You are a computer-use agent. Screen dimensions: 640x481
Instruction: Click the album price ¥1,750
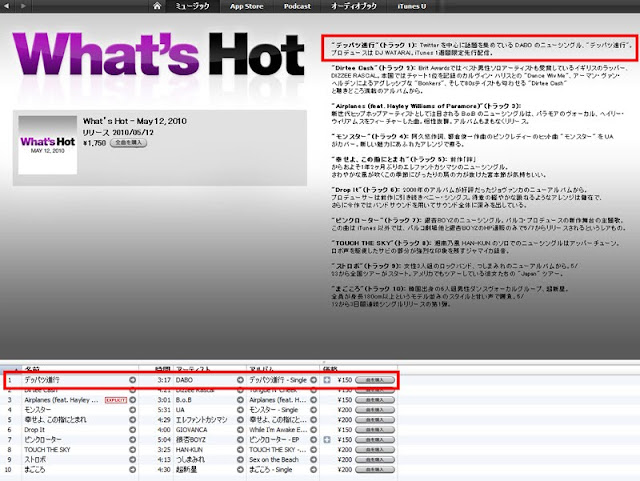[94, 143]
